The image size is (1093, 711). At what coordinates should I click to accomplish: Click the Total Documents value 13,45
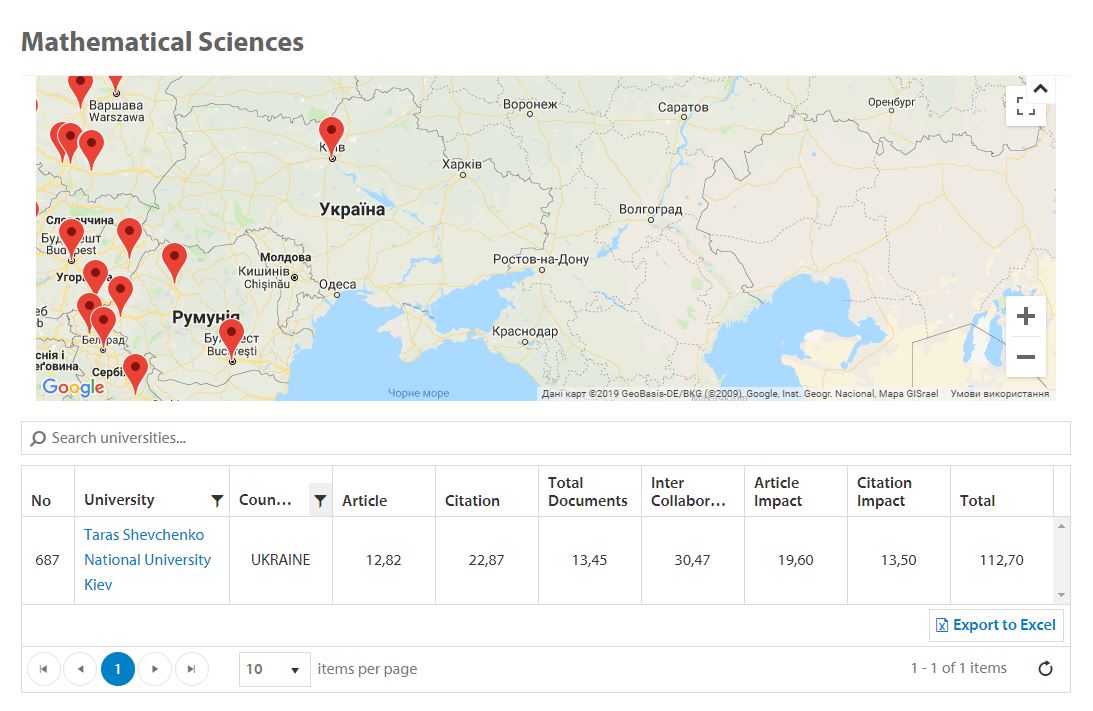589,560
